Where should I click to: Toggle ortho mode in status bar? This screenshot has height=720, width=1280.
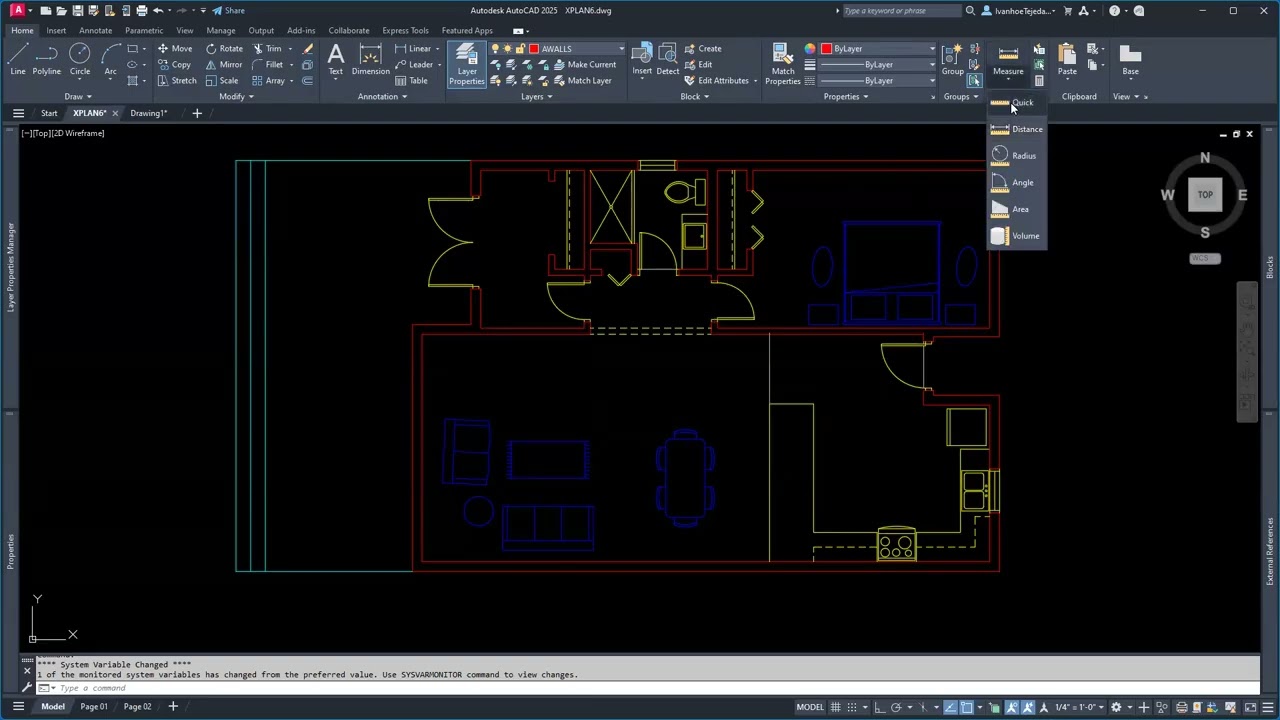tap(879, 707)
